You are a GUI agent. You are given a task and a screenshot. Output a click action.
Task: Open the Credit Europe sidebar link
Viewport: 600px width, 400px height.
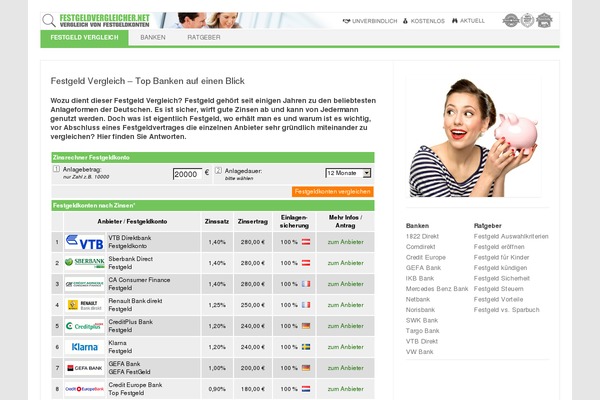[x=426, y=257]
